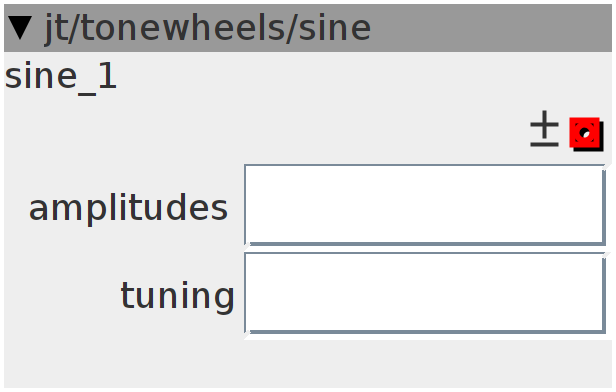Viewport: 616px width, 392px height.
Task: Click the sine_1 label
Action: [61, 77]
